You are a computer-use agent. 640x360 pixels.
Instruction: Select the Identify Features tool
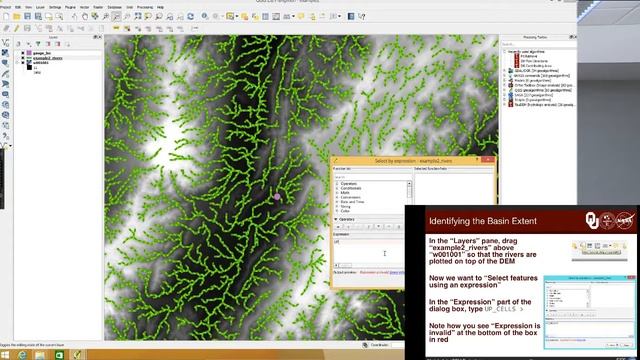(205, 17)
